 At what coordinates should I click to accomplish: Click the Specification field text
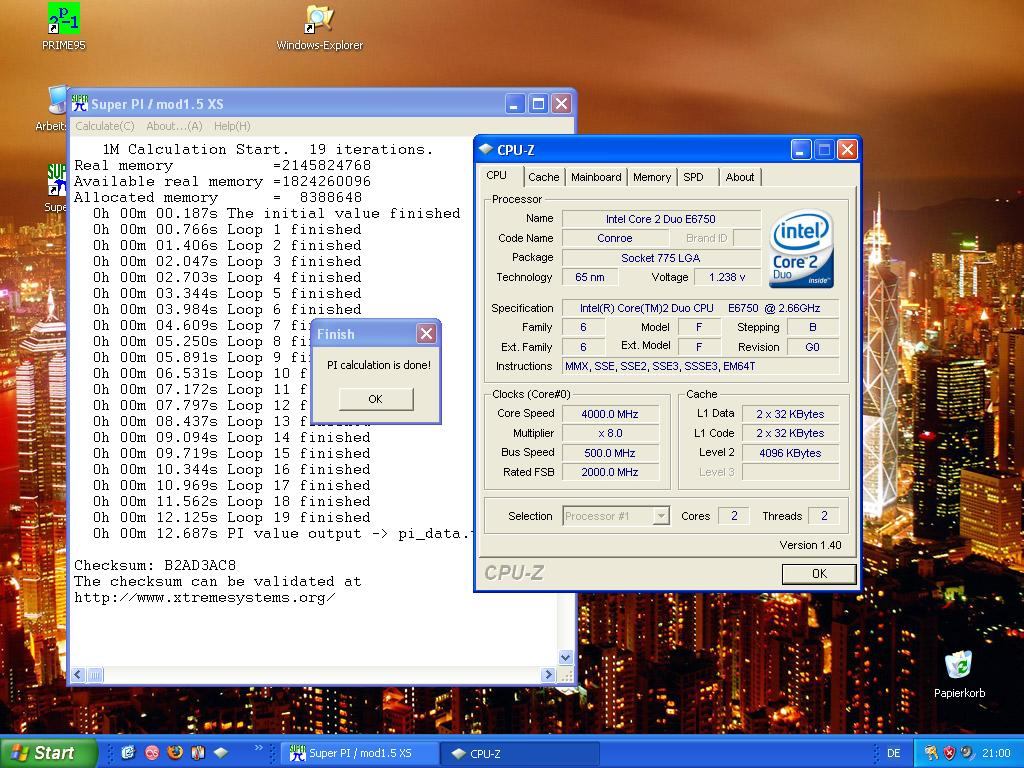700,308
